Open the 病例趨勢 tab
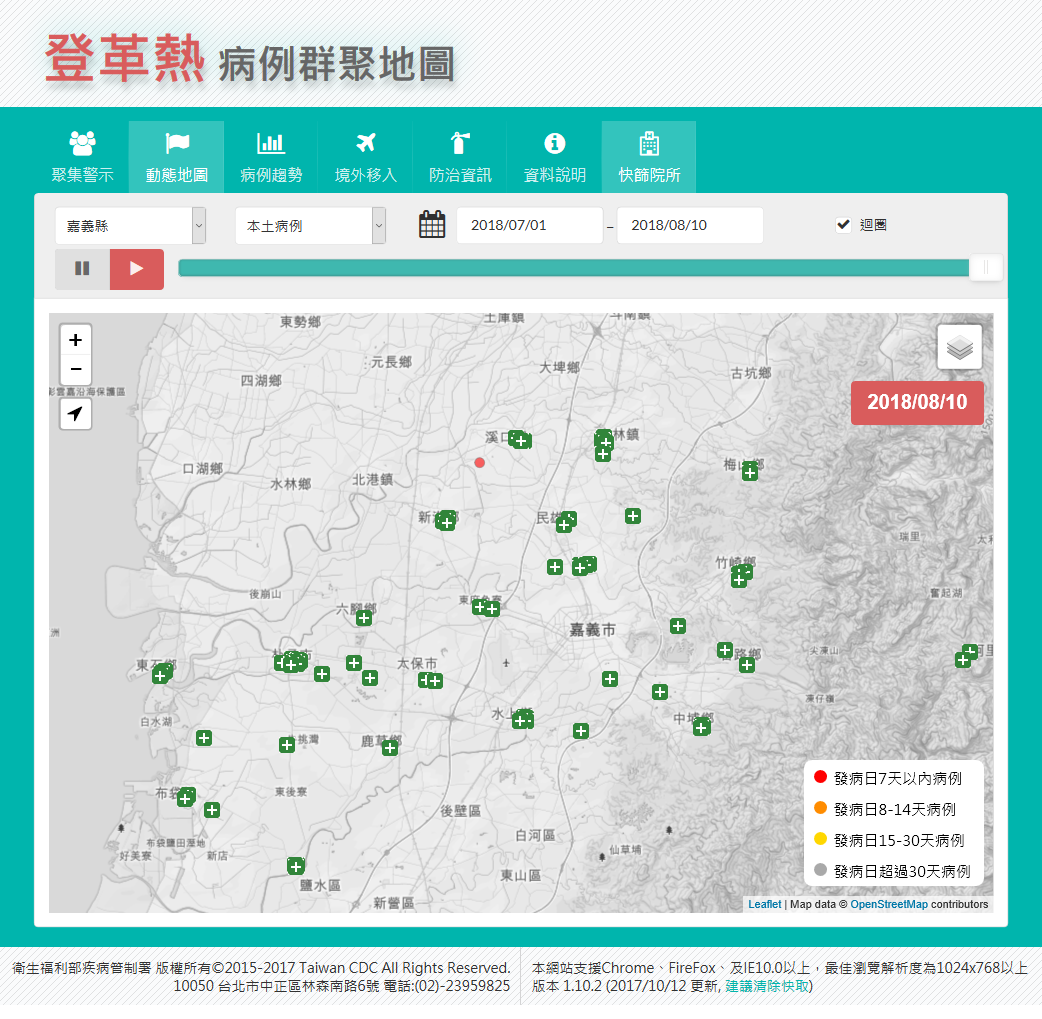This screenshot has height=1019, width=1042. (x=271, y=158)
